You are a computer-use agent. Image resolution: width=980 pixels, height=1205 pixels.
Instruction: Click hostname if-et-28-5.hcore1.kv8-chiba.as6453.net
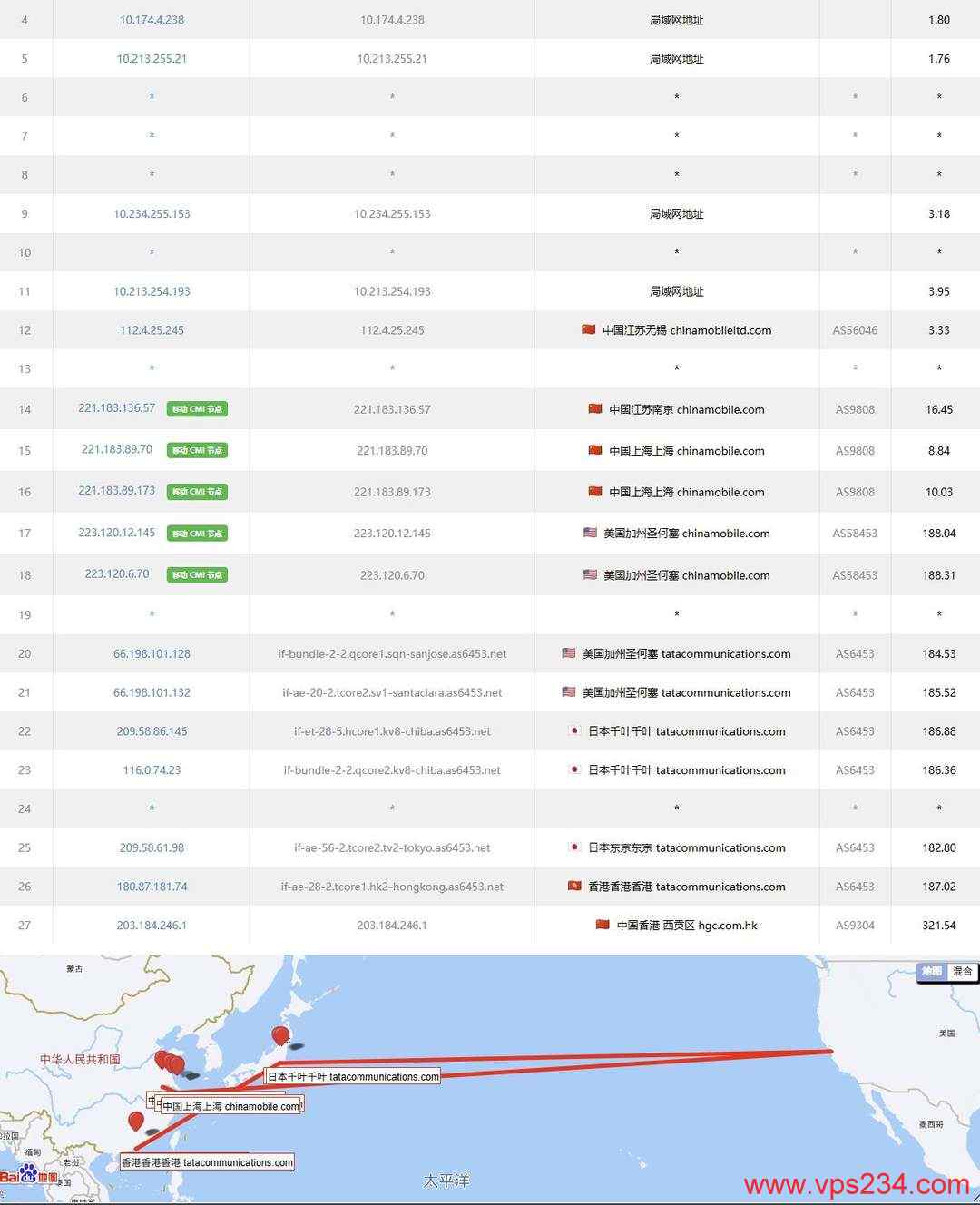point(392,731)
